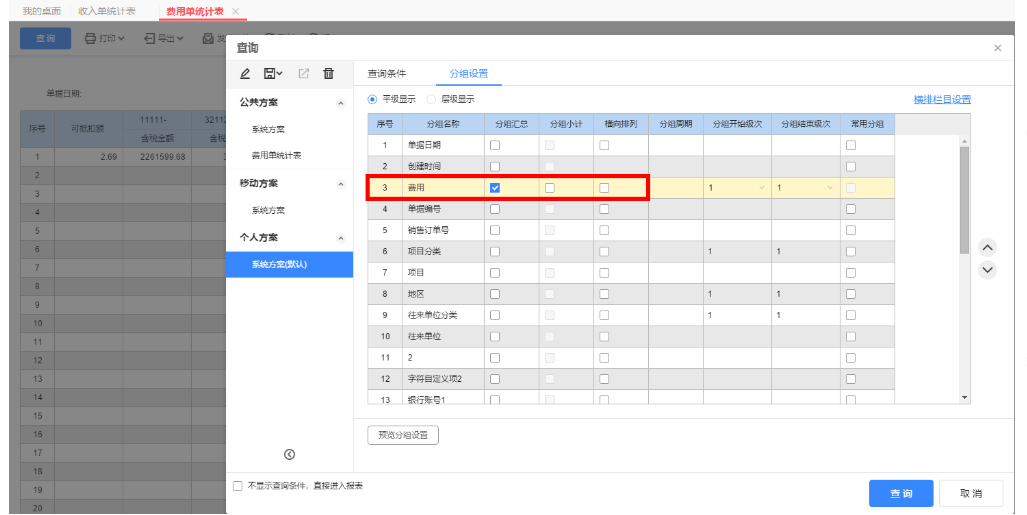
Task: Click the 预览分组设置 button
Action: [x=403, y=435]
